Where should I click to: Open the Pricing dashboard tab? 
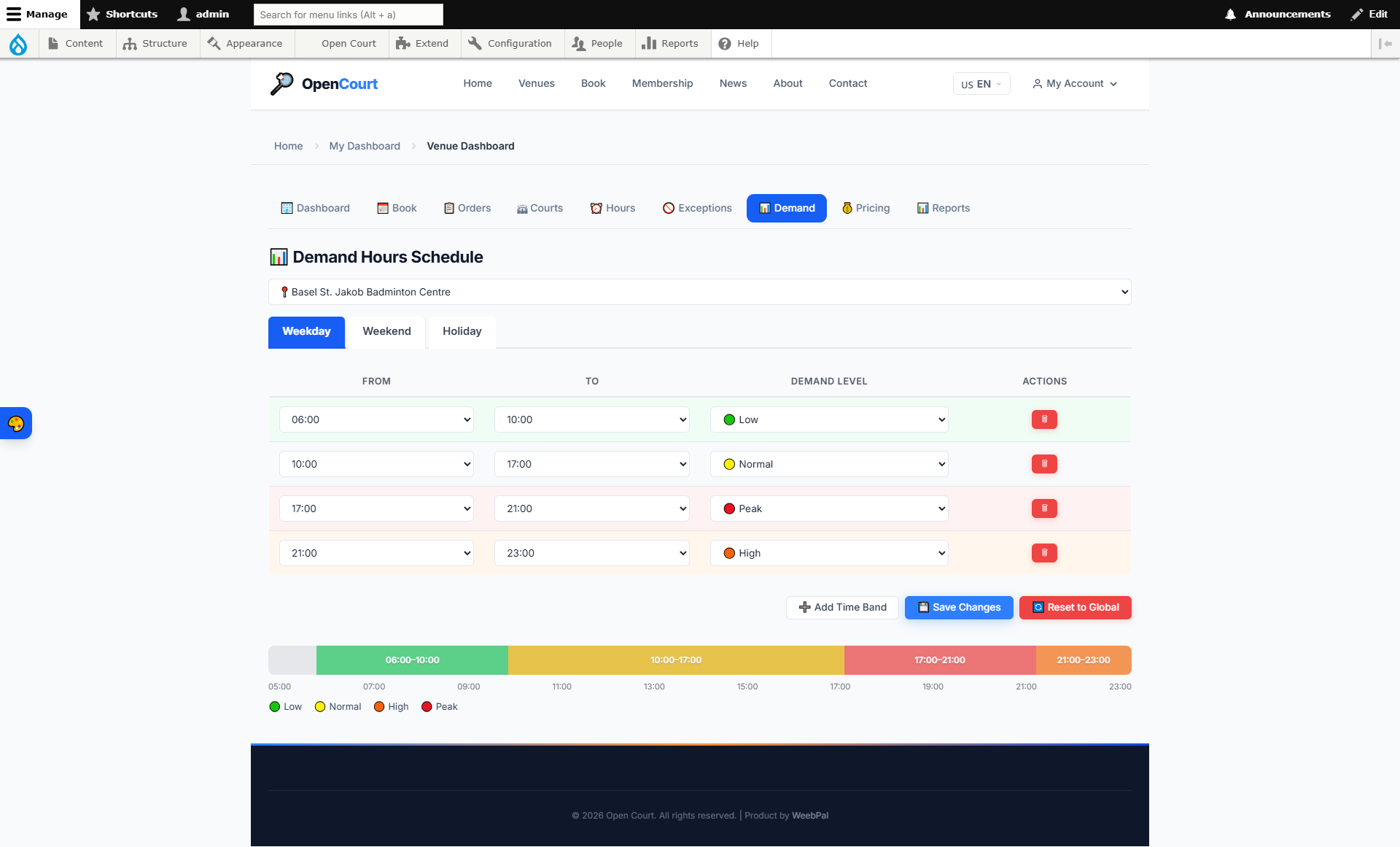866,208
